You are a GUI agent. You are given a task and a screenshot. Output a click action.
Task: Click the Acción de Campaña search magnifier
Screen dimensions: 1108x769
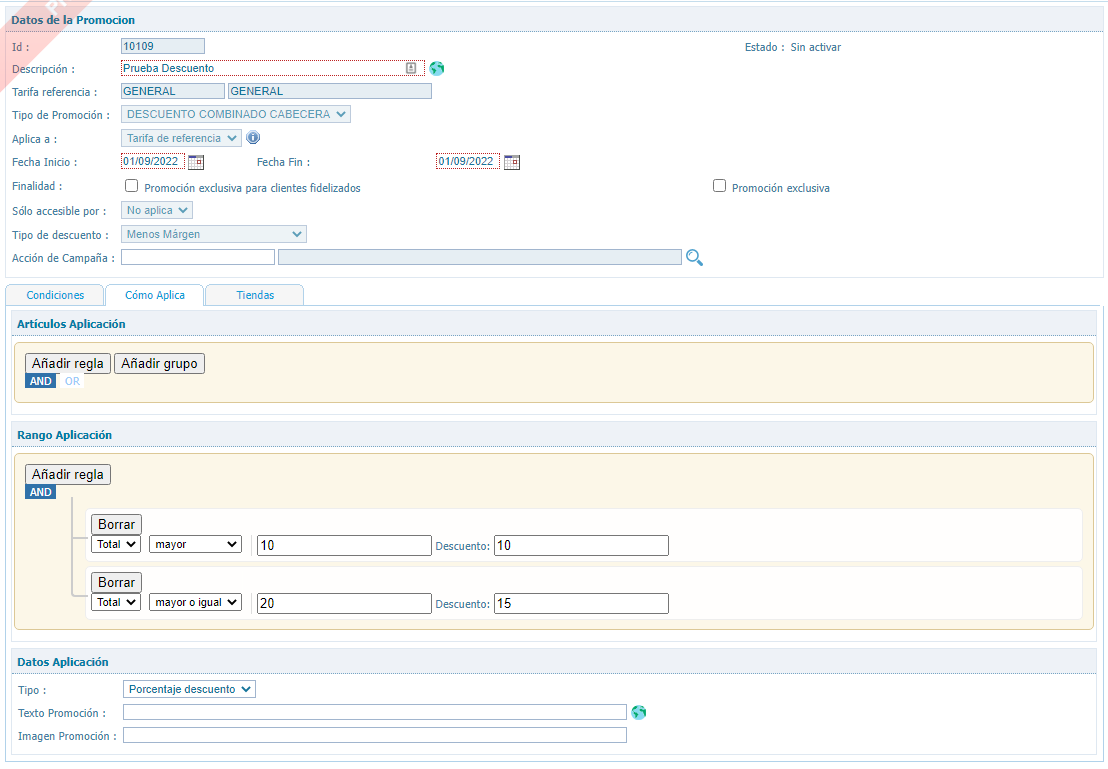(694, 258)
